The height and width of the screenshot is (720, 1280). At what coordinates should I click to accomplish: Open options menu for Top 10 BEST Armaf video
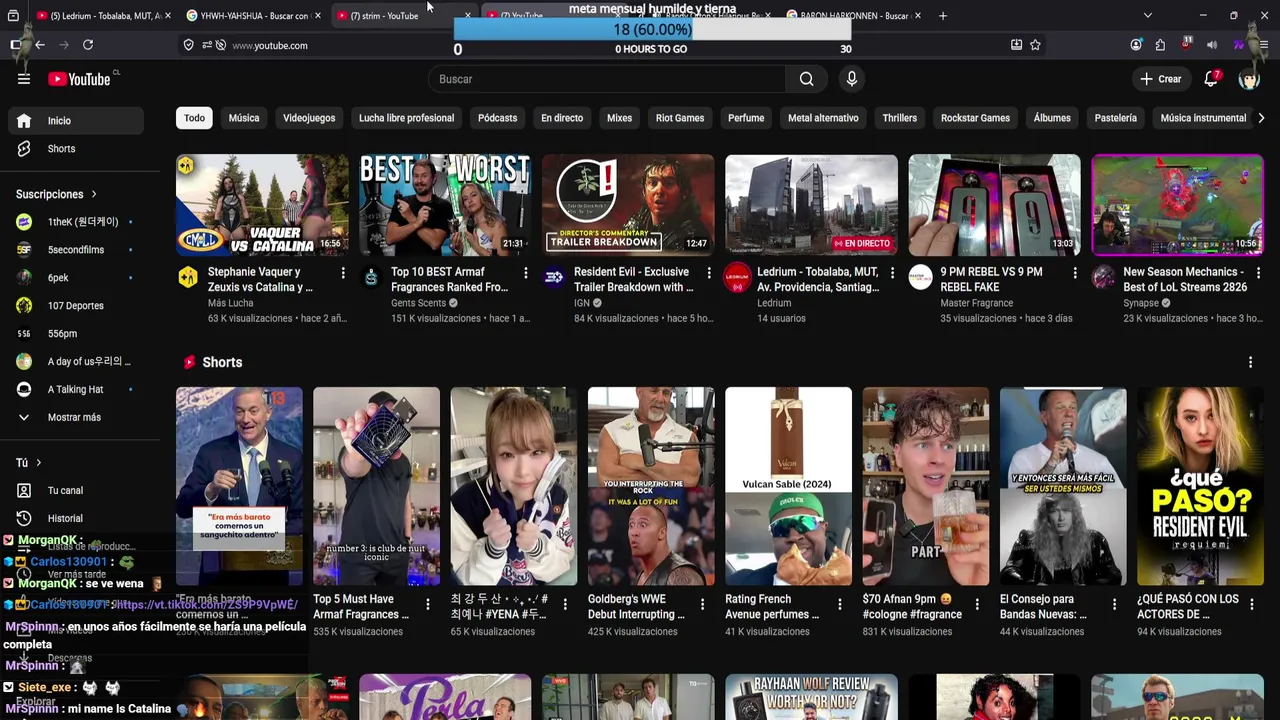(526, 273)
